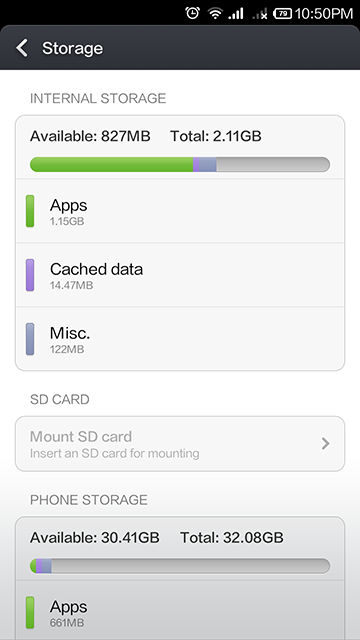Tap the second SIM no-signal icon

pyautogui.click(x=260, y=14)
